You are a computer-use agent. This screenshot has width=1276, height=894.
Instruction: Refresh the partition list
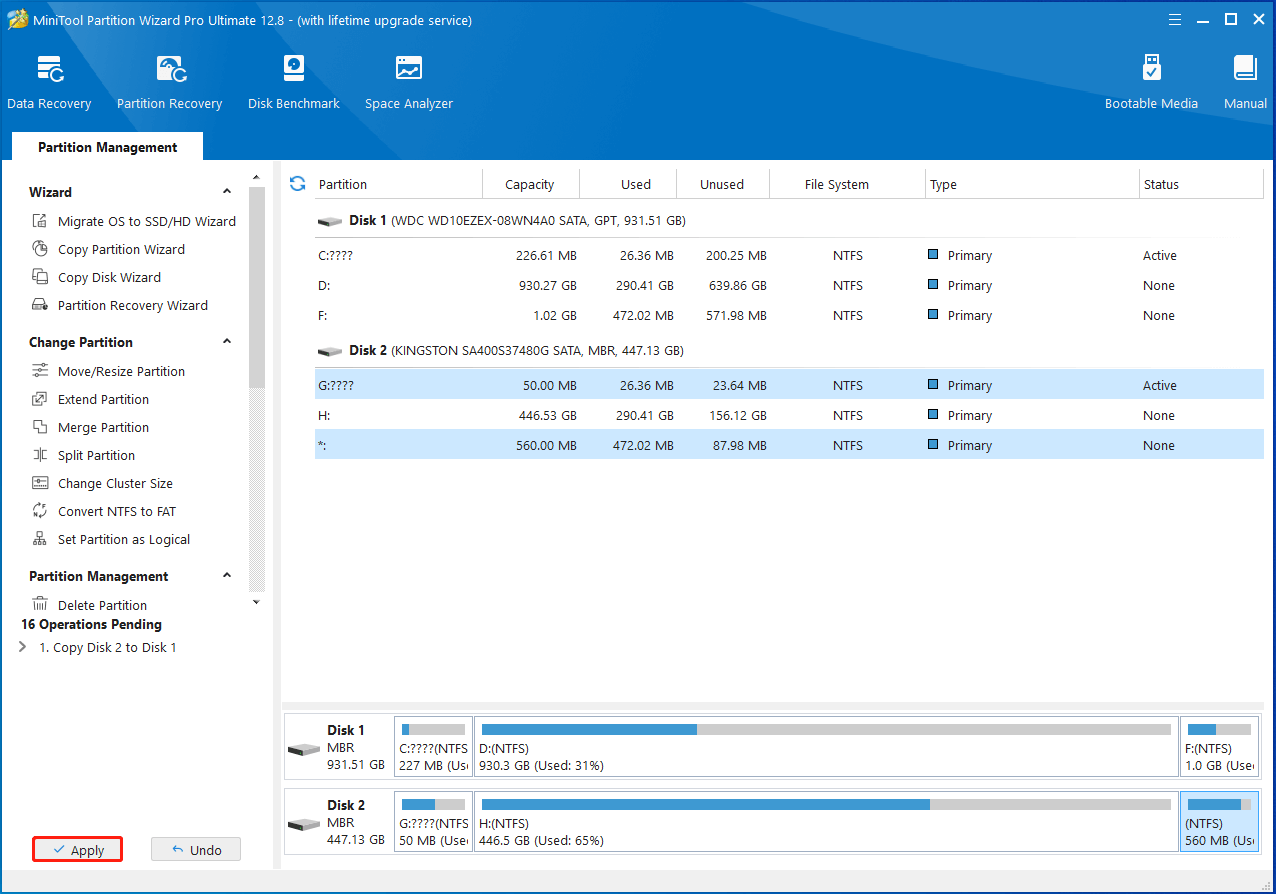(x=297, y=183)
